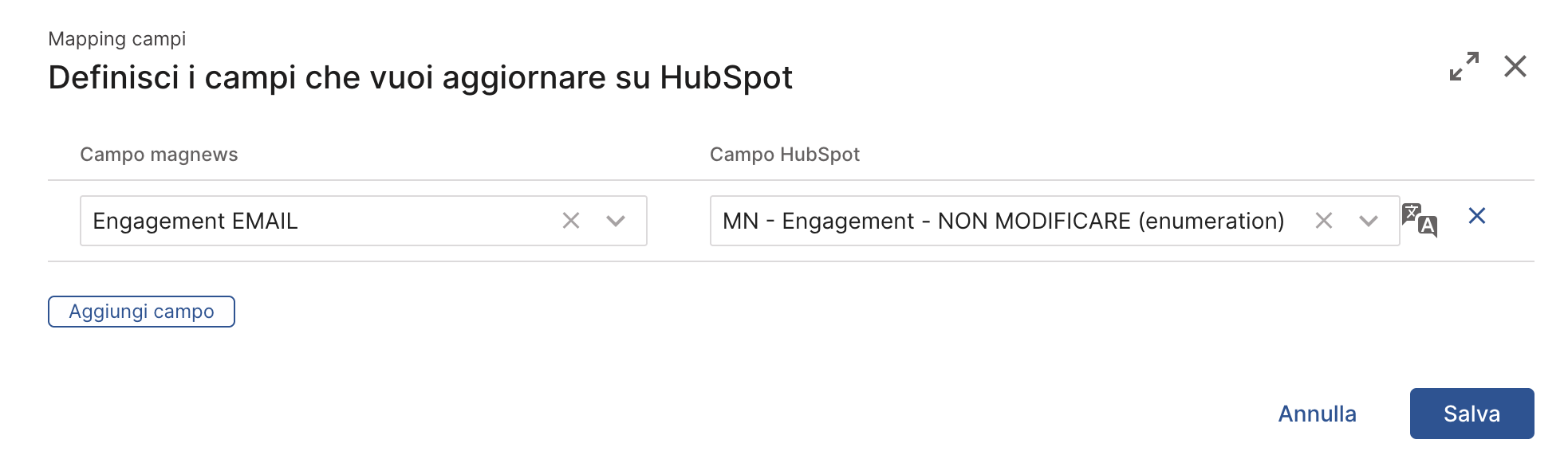Click the Engagement EMAIL combo box
This screenshot has width=1568, height=459.
tap(319, 221)
